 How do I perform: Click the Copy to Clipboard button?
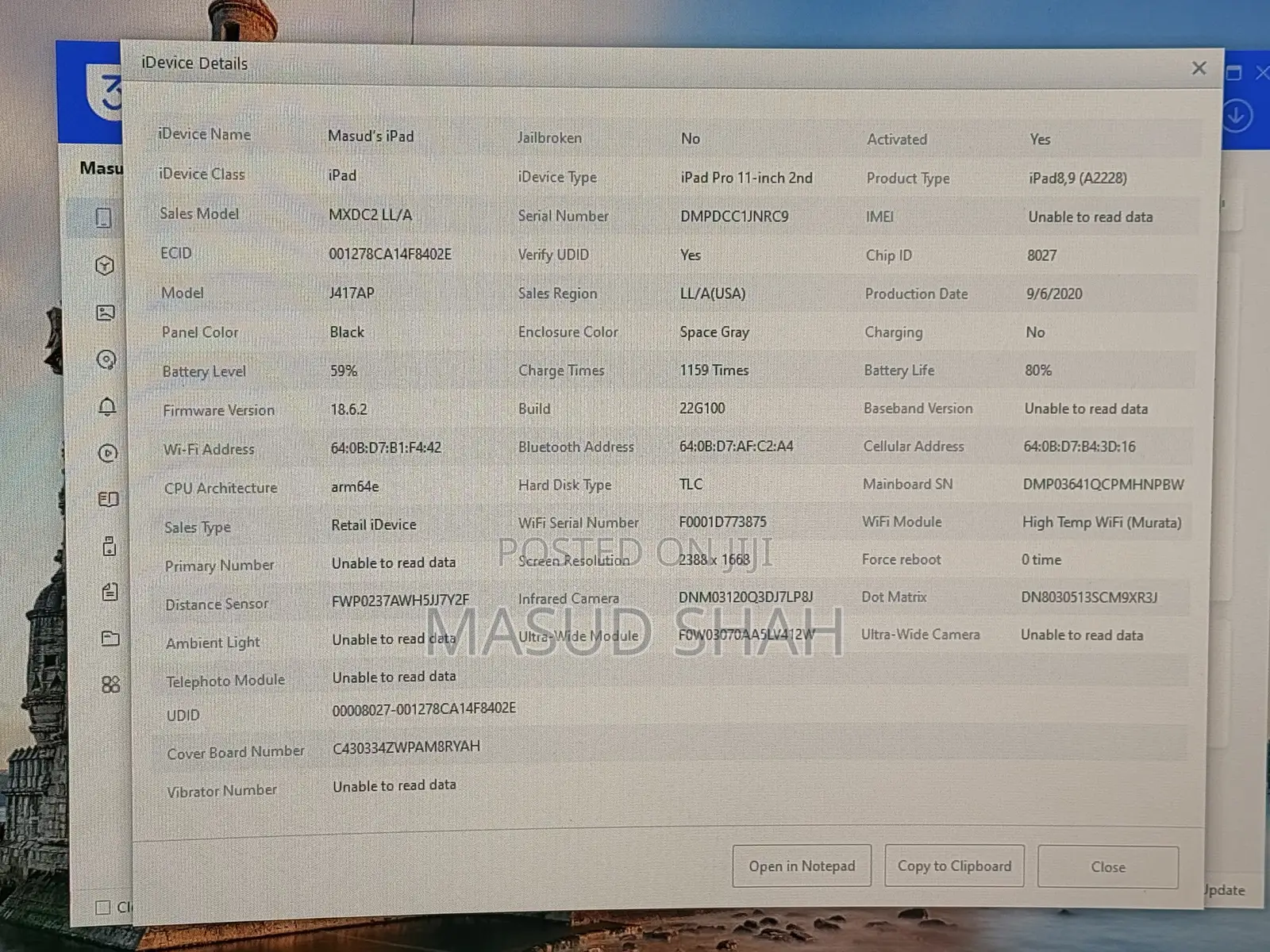pyautogui.click(x=954, y=866)
